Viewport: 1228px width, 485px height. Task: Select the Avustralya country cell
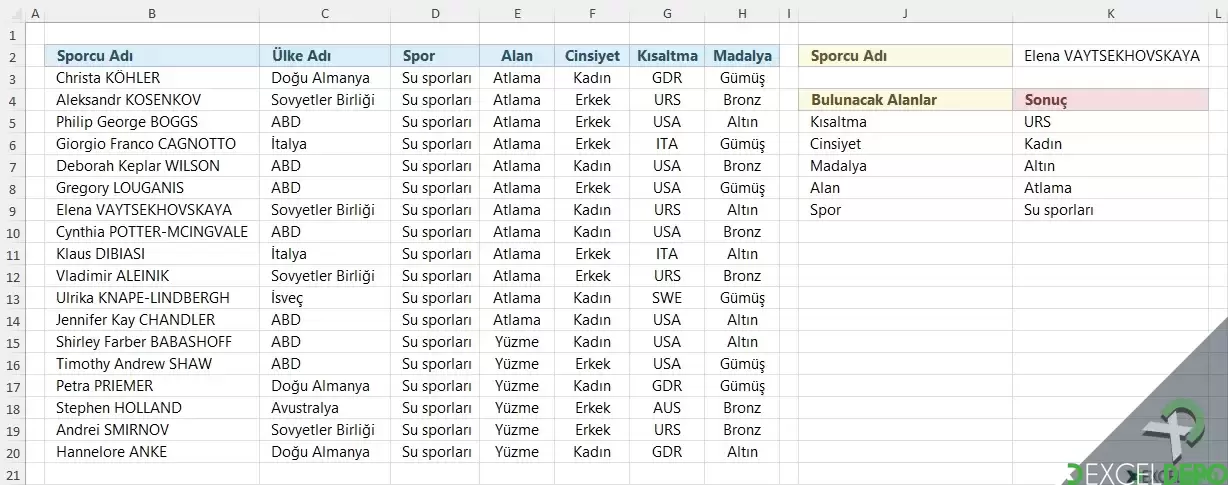pyautogui.click(x=325, y=408)
